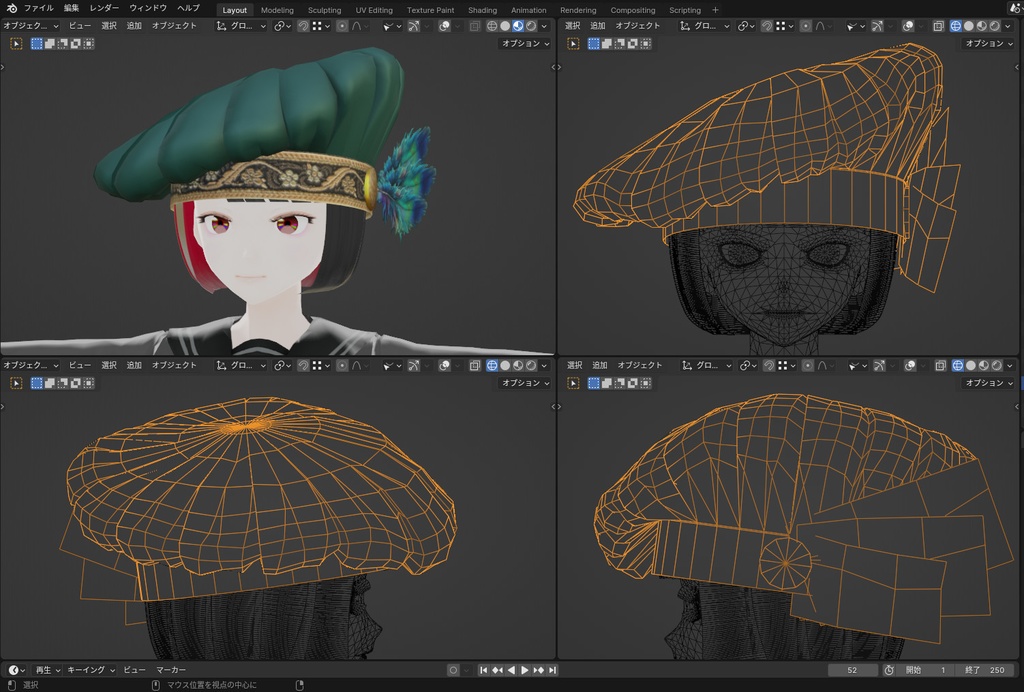Image resolution: width=1024 pixels, height=692 pixels.
Task: Toggle gizmo visibility in top-left viewport
Action: point(414,26)
